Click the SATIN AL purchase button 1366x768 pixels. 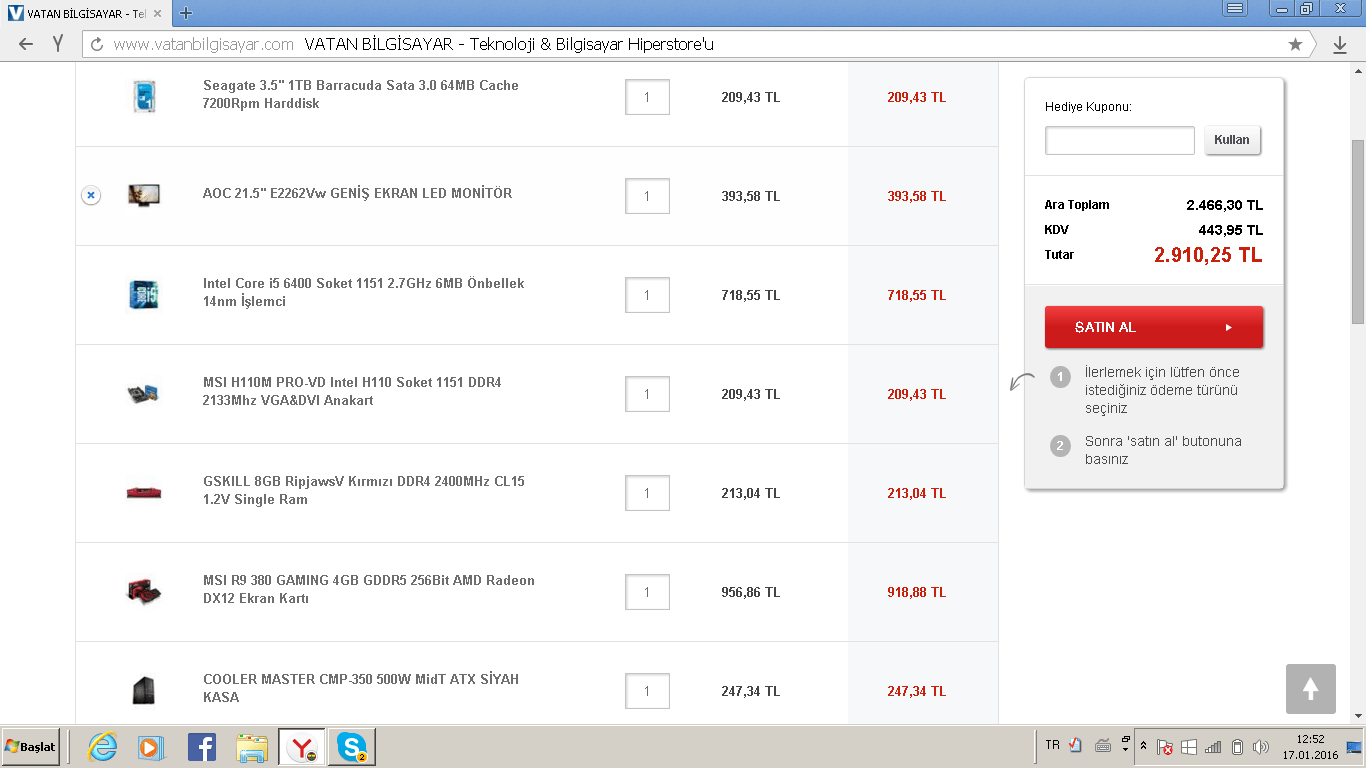1154,327
